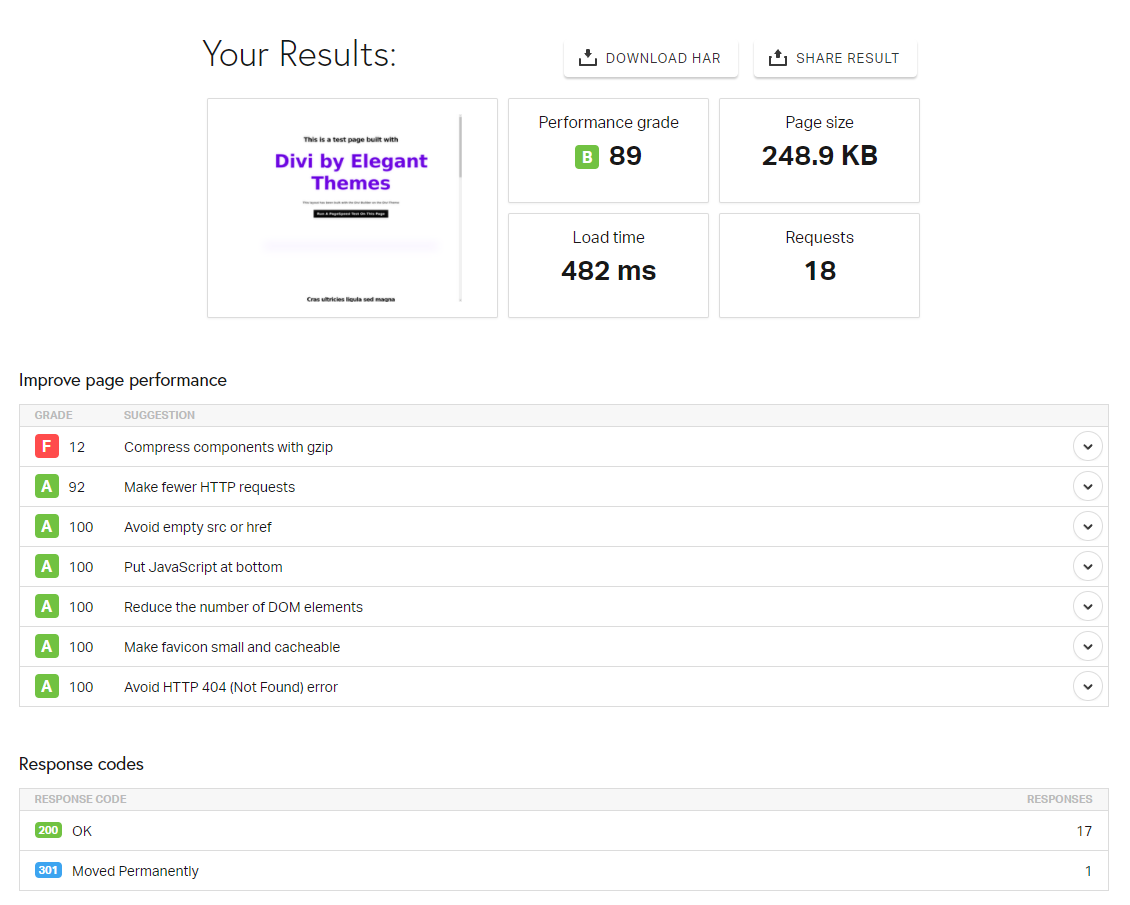Viewport: 1130px width, 905px height.
Task: Expand the Avoid empty src or href row
Action: pyautogui.click(x=1087, y=527)
